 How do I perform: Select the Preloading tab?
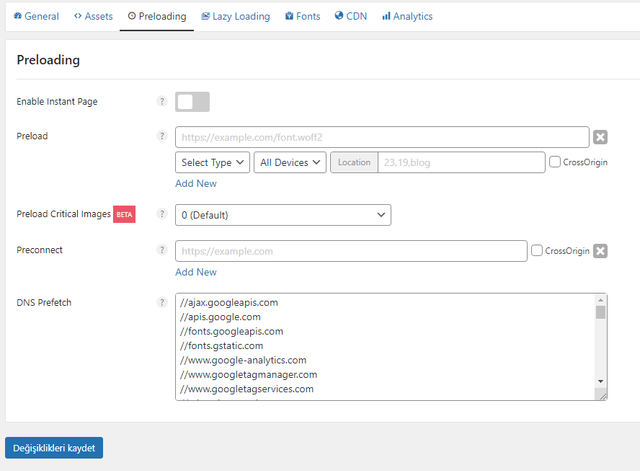coord(157,16)
